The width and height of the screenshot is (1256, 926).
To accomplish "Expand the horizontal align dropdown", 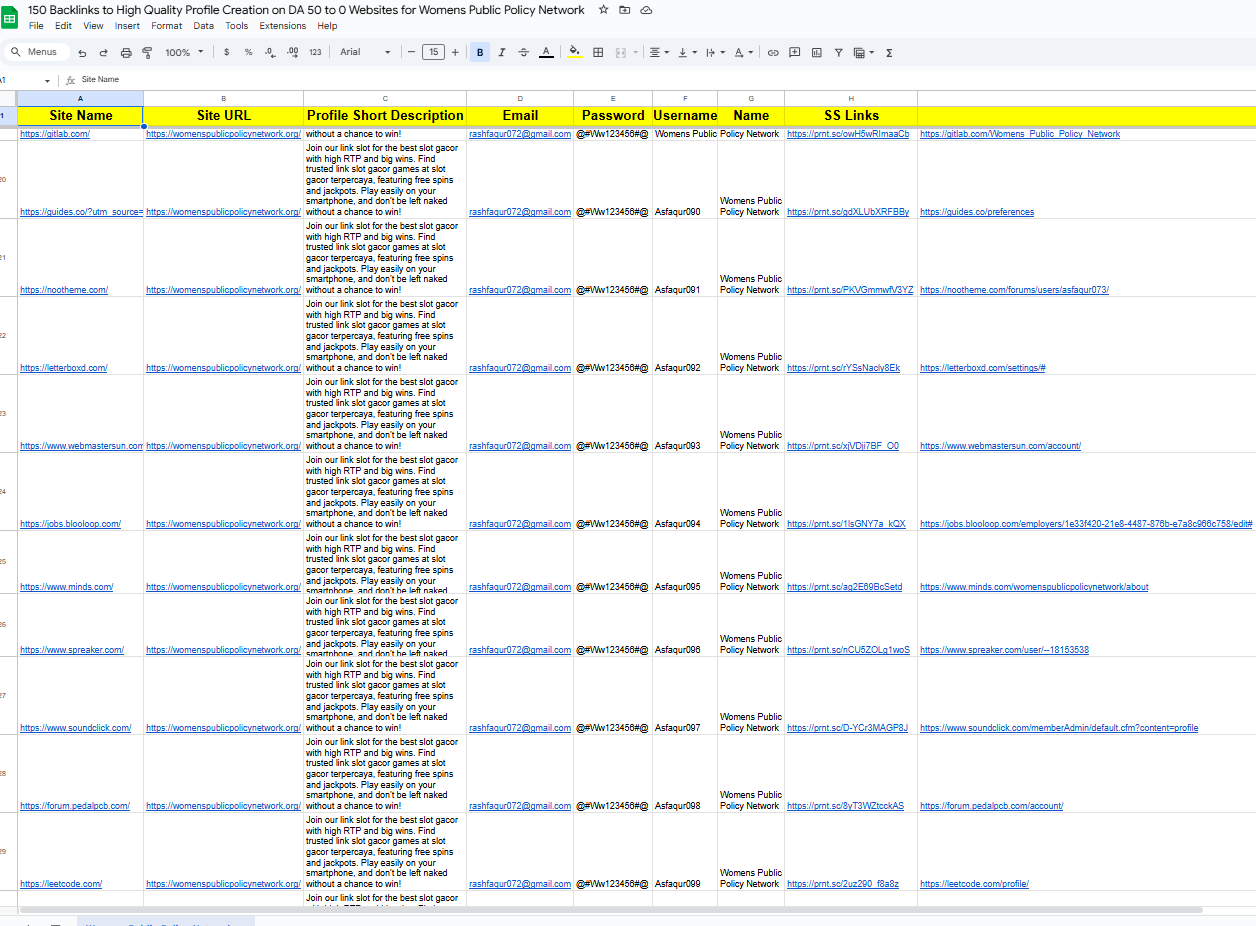I will (x=665, y=52).
